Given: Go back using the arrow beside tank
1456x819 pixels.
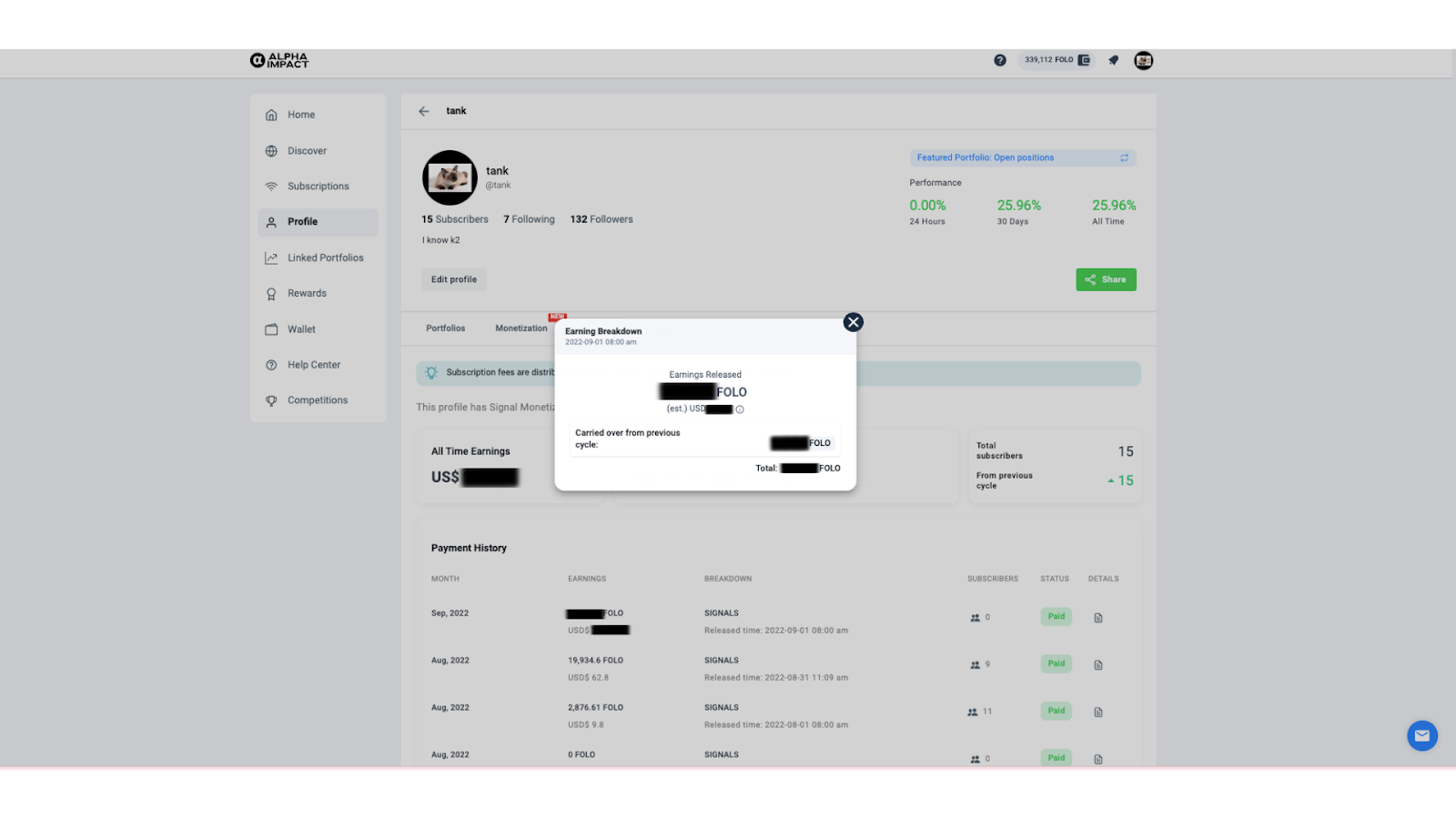Looking at the screenshot, I should (424, 111).
